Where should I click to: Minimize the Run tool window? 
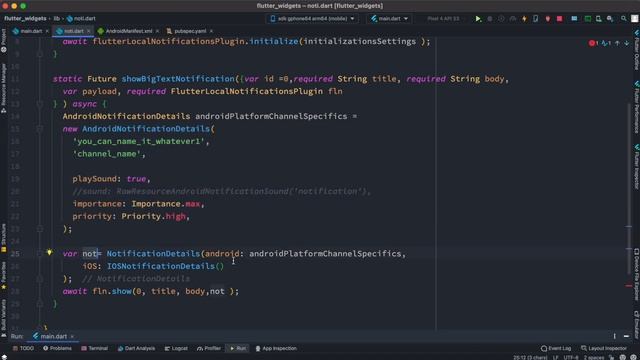[627, 336]
